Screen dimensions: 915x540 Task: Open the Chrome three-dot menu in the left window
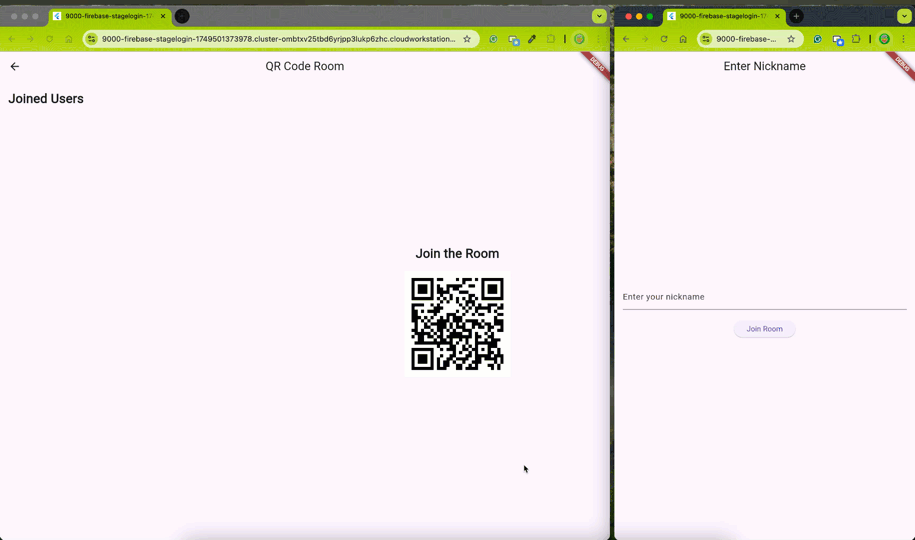pyautogui.click(x=598, y=39)
